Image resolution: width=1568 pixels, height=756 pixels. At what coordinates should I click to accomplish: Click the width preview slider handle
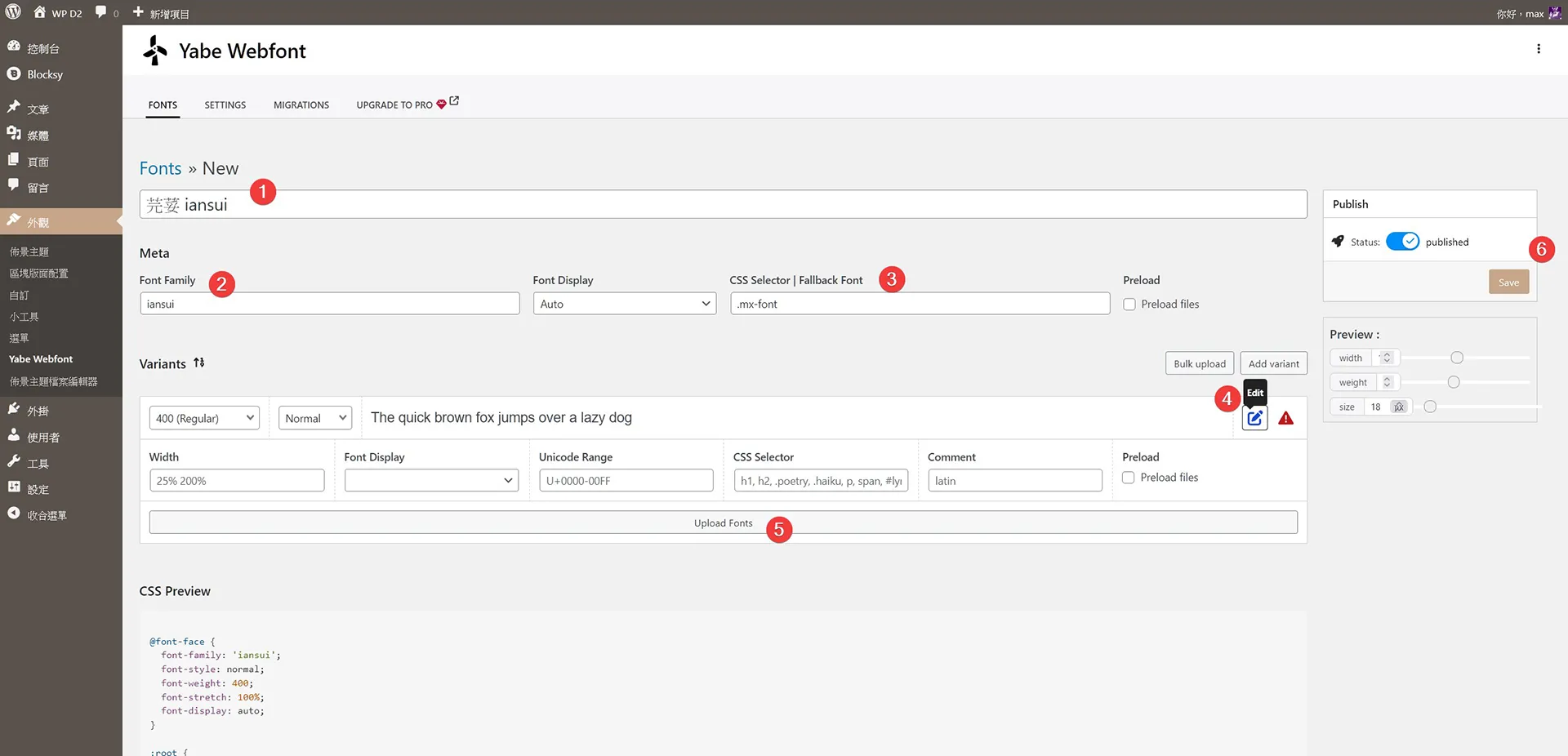point(1457,358)
